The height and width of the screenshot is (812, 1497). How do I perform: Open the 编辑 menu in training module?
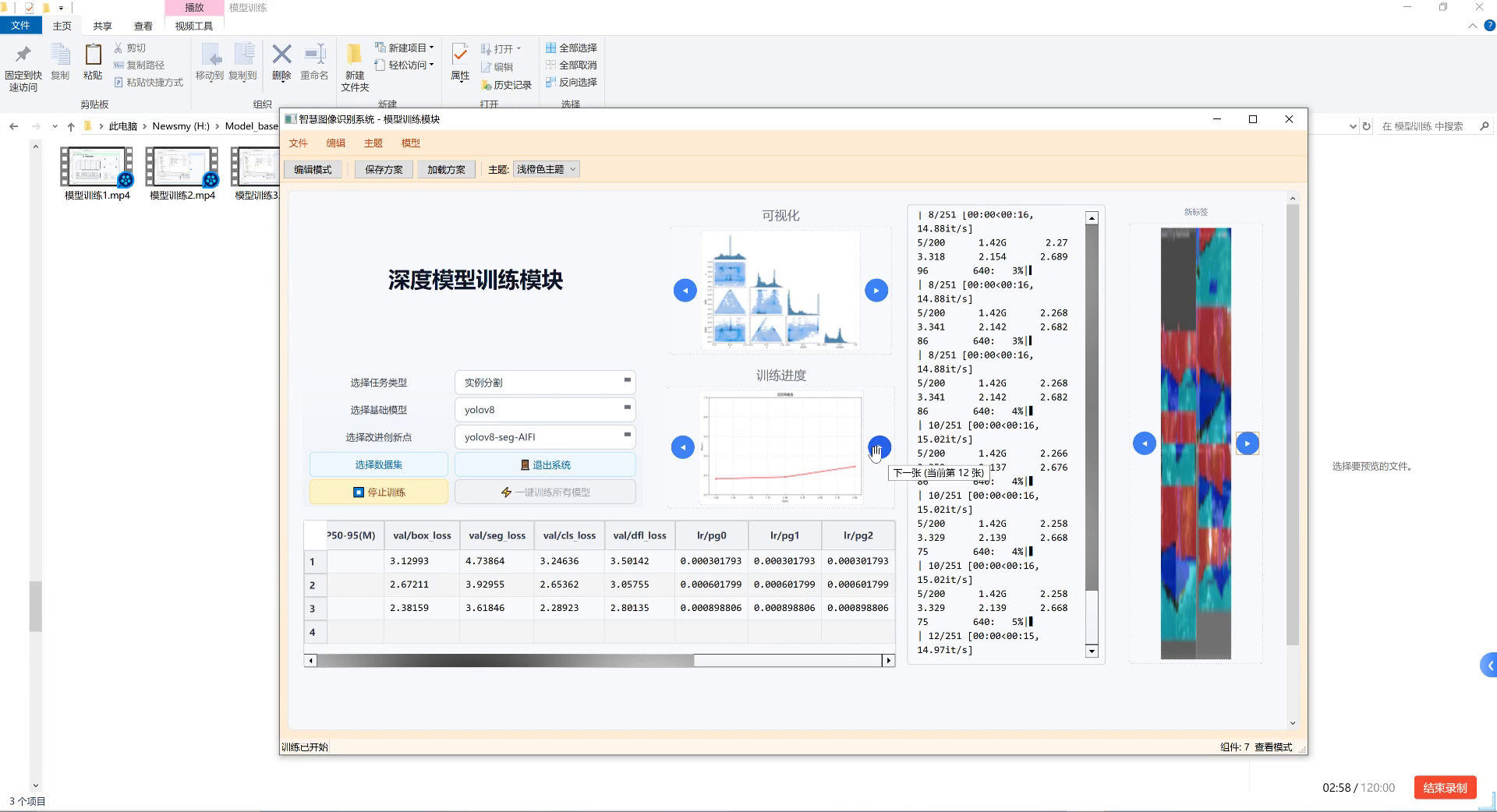click(336, 143)
